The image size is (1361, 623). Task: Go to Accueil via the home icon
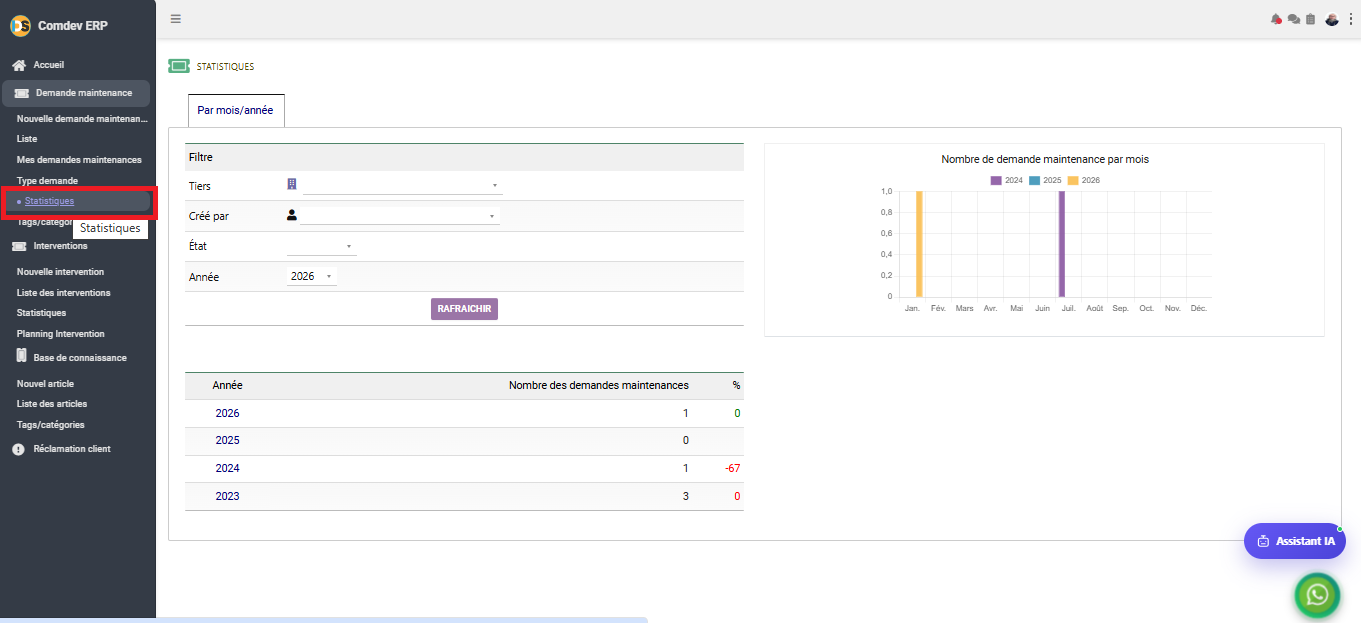18,65
